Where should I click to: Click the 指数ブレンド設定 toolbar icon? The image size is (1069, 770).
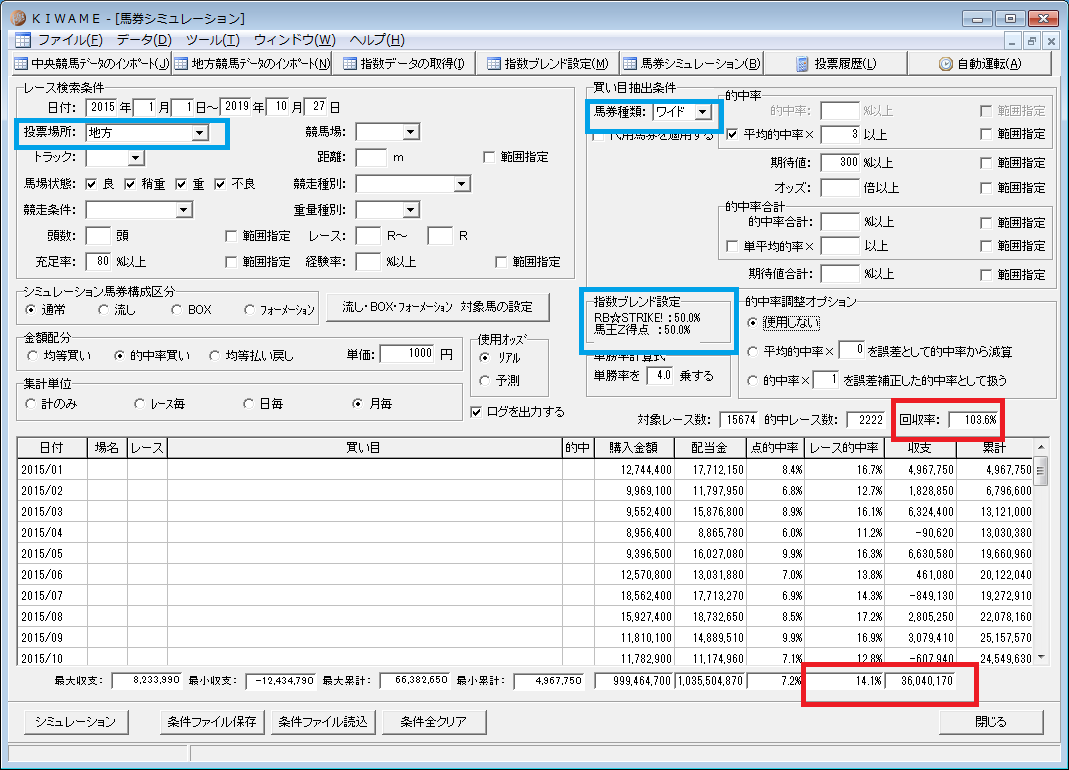pos(494,63)
